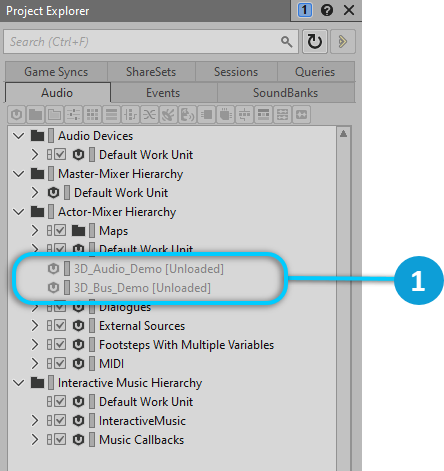Image resolution: width=444 pixels, height=471 pixels.
Task: Toggle the Music Callbacks checkbox
Action: [x=60, y=439]
